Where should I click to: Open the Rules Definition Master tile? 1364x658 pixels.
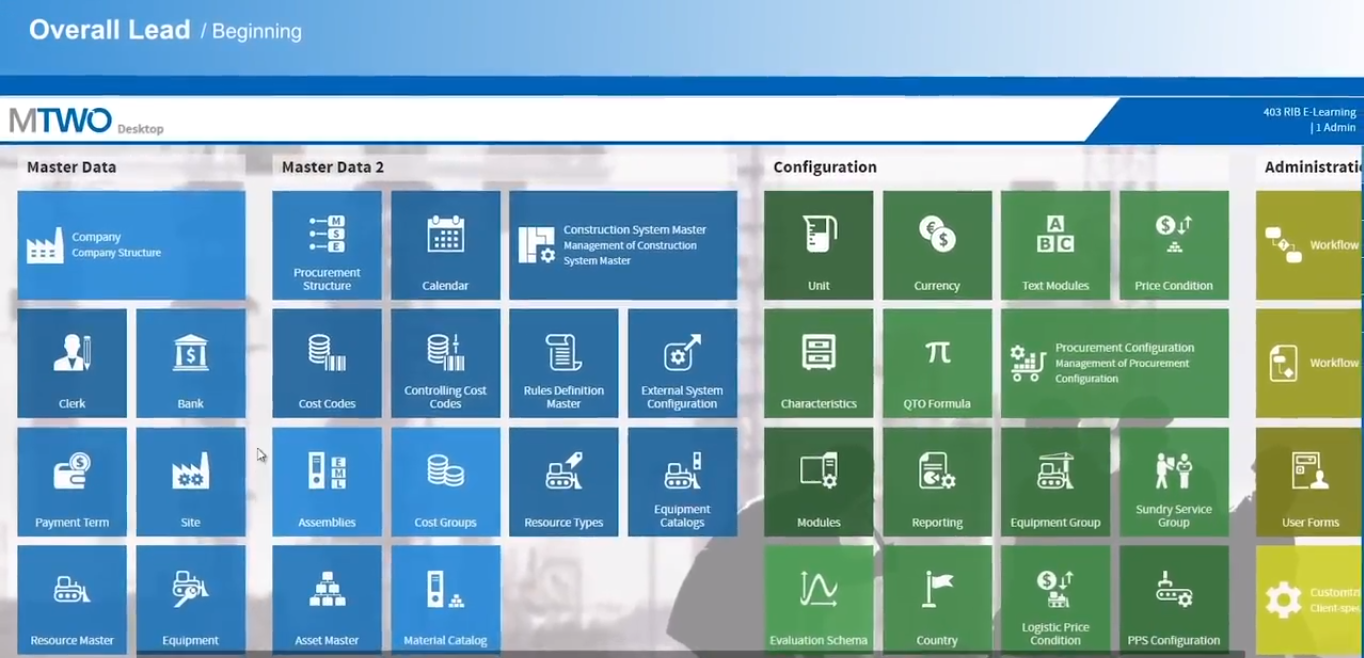click(563, 363)
